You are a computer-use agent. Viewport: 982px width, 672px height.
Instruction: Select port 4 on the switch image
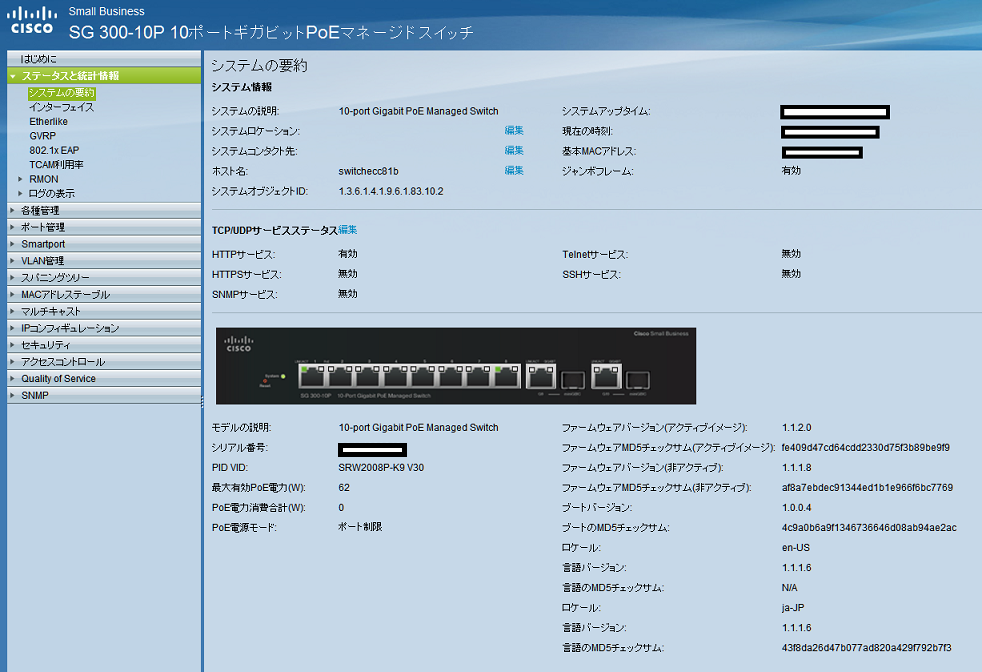[395, 376]
